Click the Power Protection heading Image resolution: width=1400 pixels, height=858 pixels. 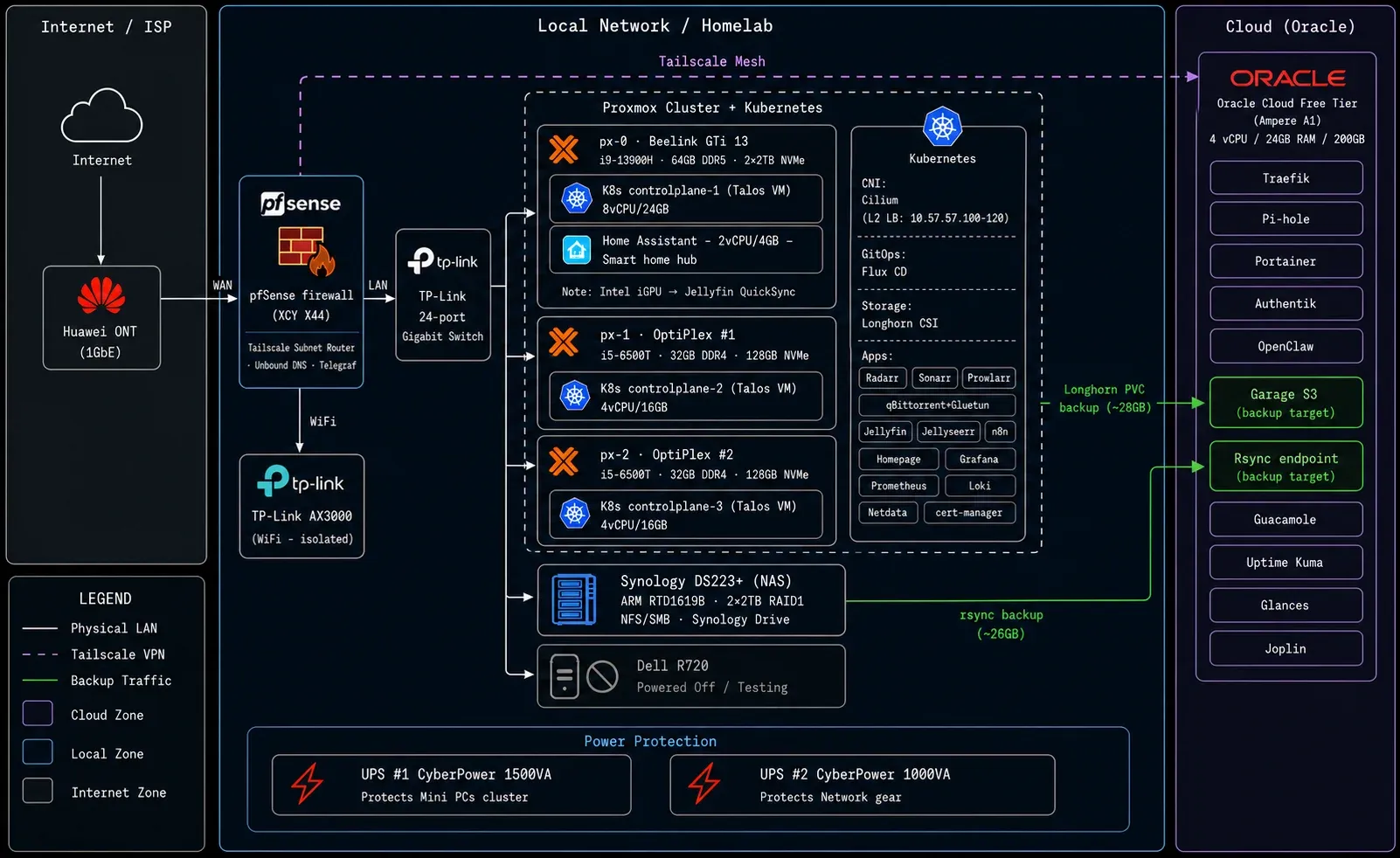pos(650,741)
